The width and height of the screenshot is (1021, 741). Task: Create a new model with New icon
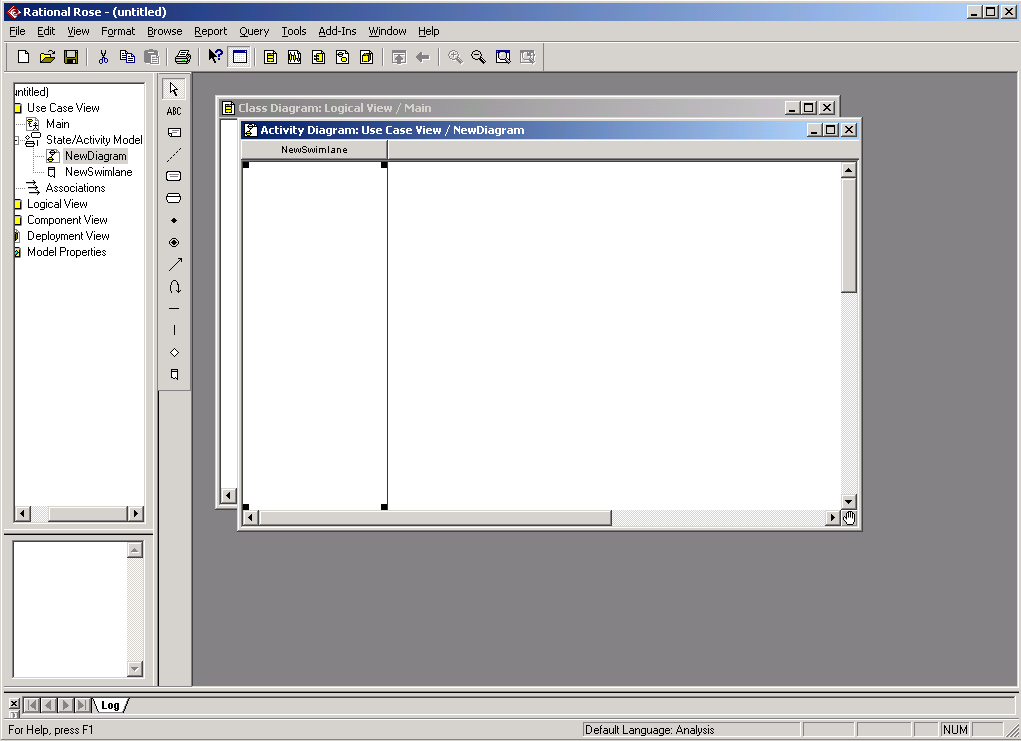pyautogui.click(x=23, y=57)
